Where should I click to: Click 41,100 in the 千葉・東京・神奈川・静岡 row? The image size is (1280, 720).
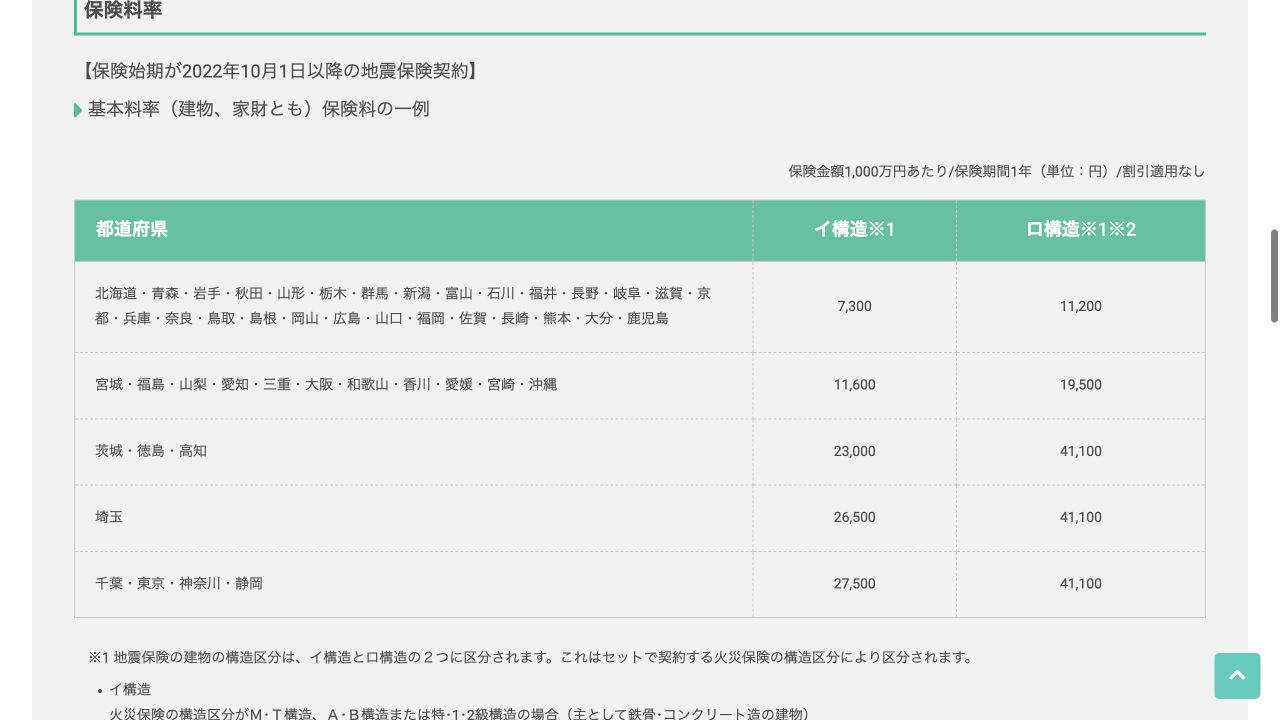pyautogui.click(x=1081, y=584)
